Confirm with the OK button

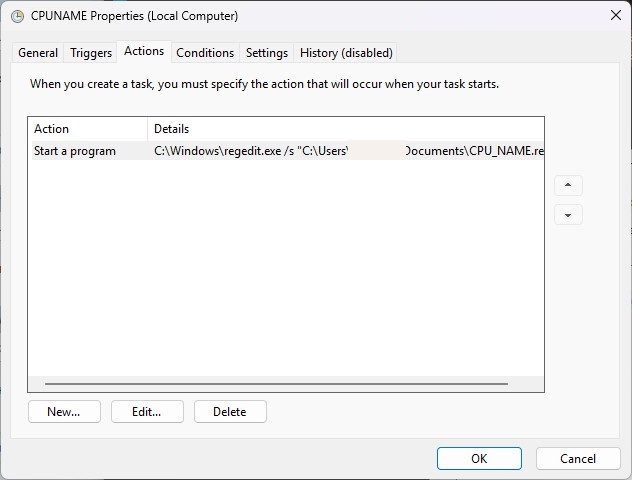click(x=479, y=458)
